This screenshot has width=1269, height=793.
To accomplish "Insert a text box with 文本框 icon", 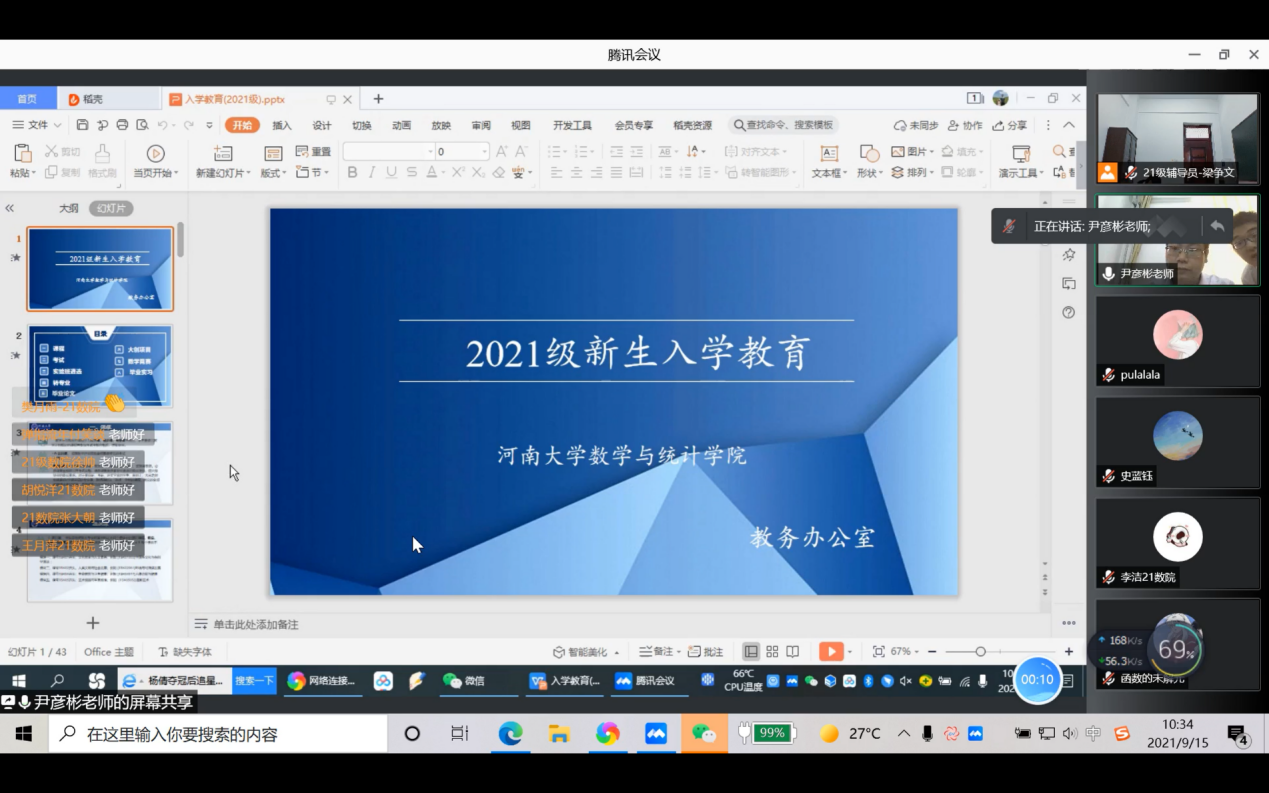I will point(828,154).
